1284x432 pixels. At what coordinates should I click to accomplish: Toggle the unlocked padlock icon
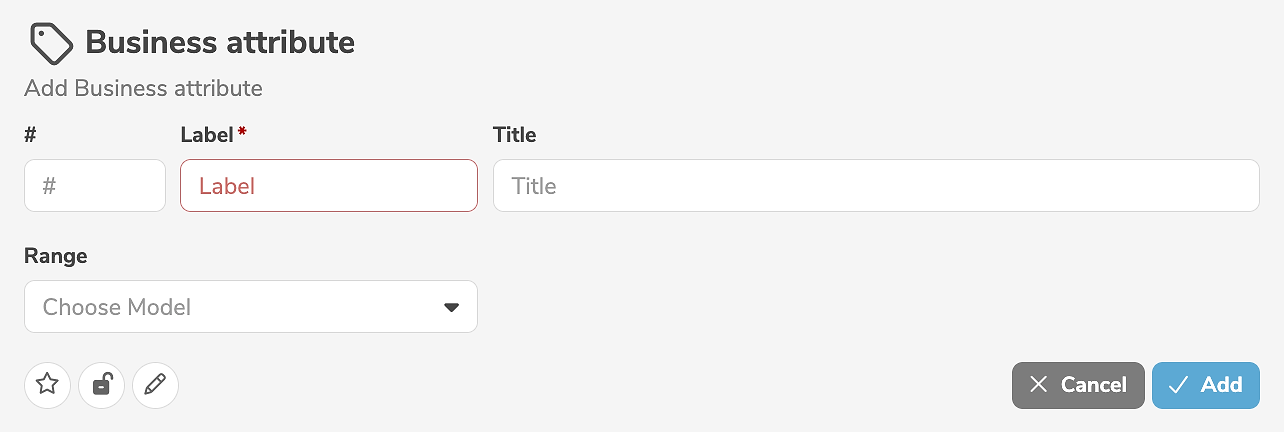pyautogui.click(x=101, y=385)
